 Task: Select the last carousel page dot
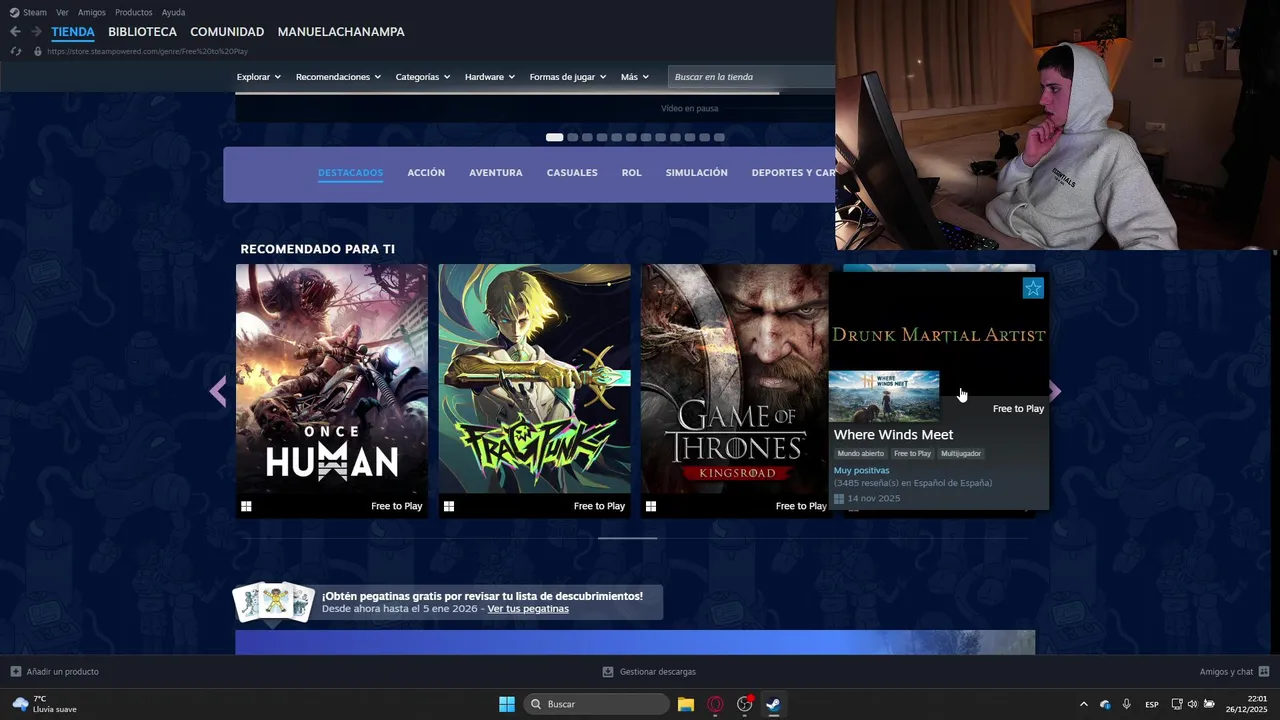click(719, 137)
